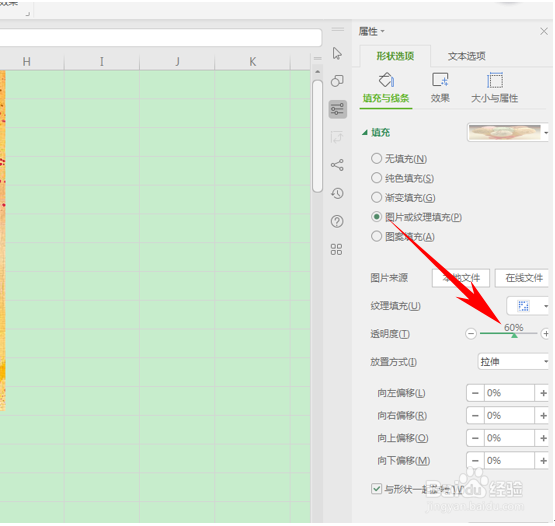The width and height of the screenshot is (555, 526).
Task: Click the bottom offset 0% input field
Action: click(x=509, y=461)
